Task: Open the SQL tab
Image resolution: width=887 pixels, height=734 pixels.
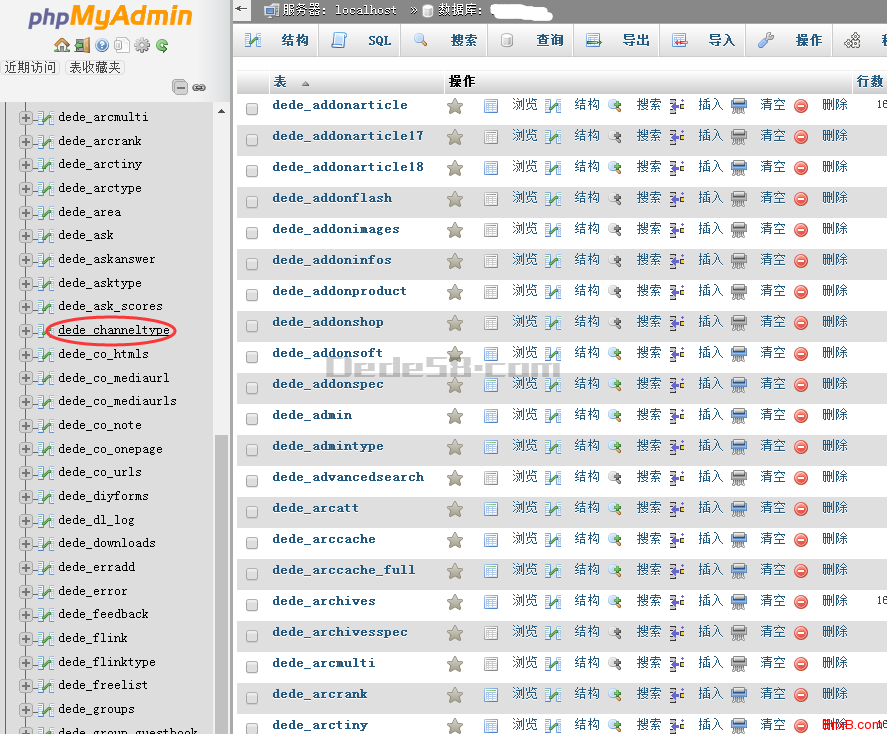Action: point(365,41)
